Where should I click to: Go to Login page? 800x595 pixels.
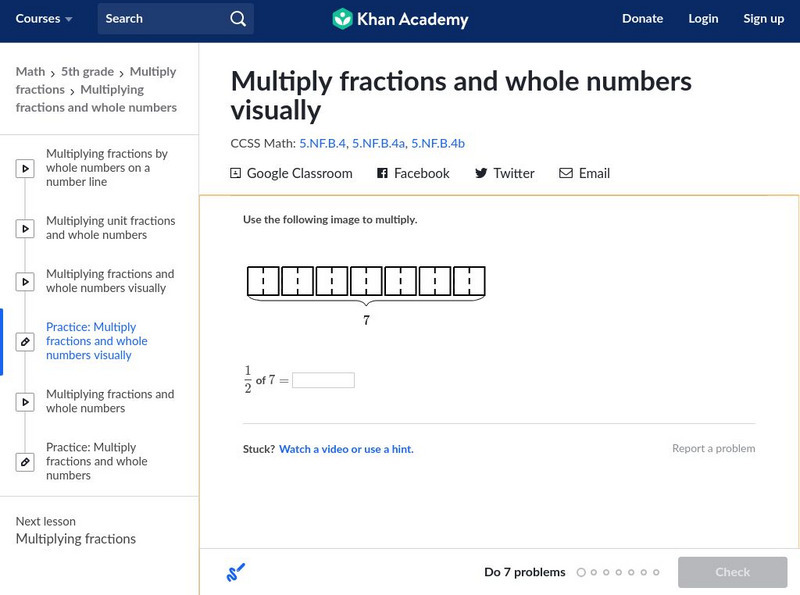(703, 19)
